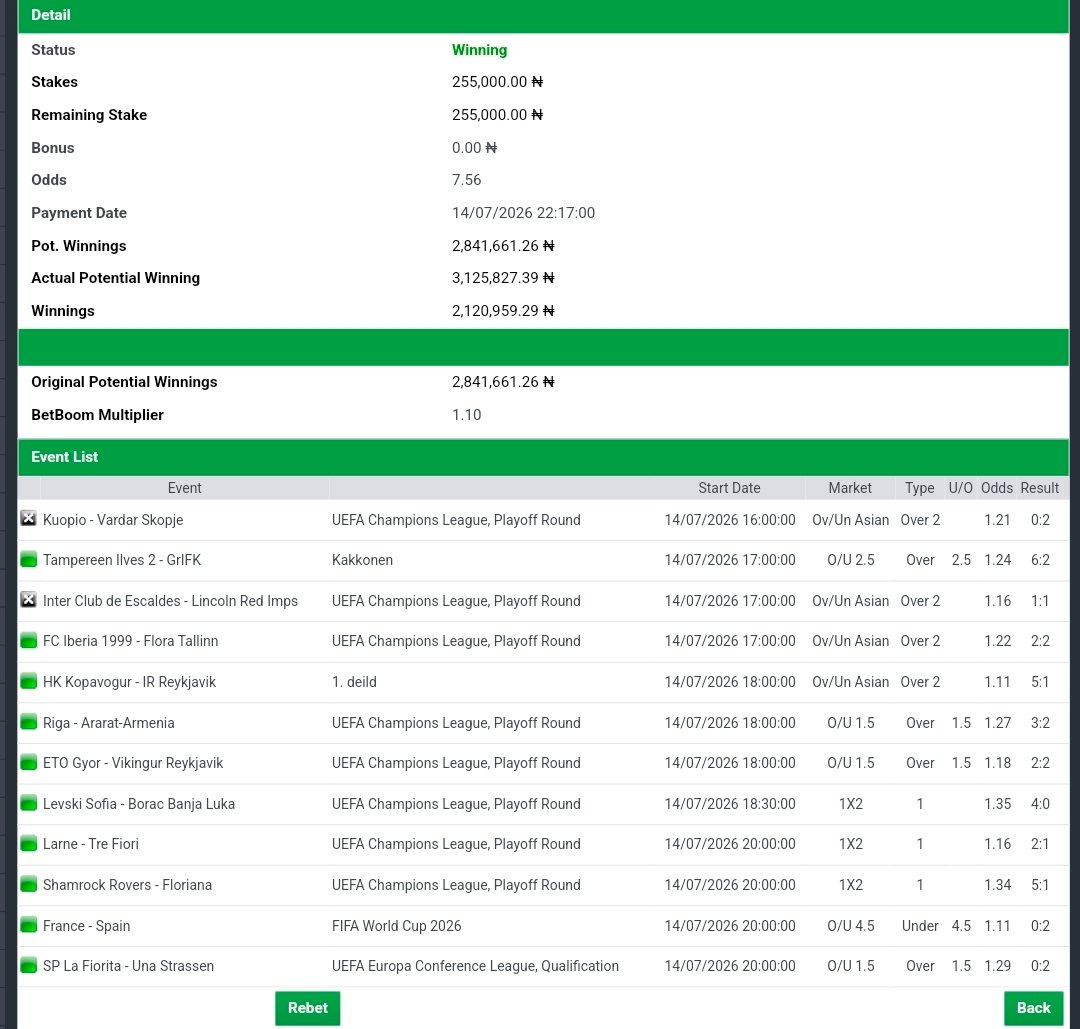Click the O/U 4.5 market in France - Spain row
The height and width of the screenshot is (1029, 1080).
click(x=851, y=926)
